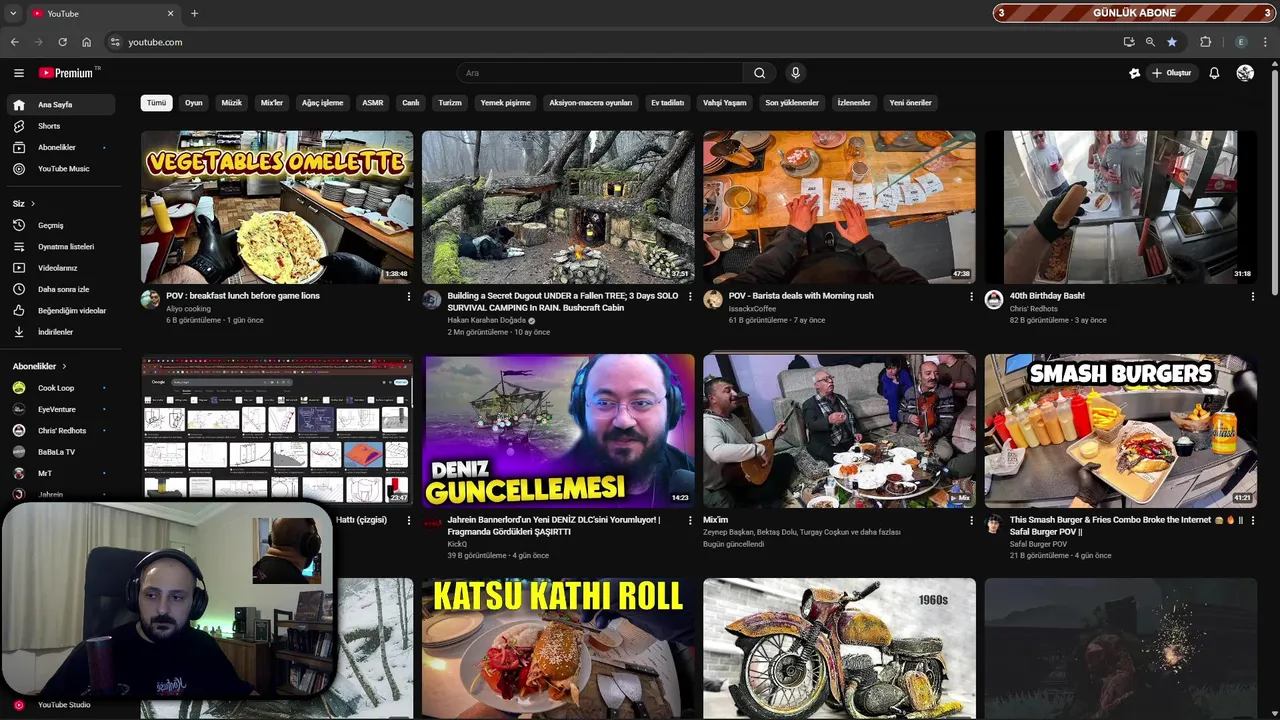Select the Yemek pişirme filter chip
Viewport: 1280px width, 720px height.
click(505, 103)
